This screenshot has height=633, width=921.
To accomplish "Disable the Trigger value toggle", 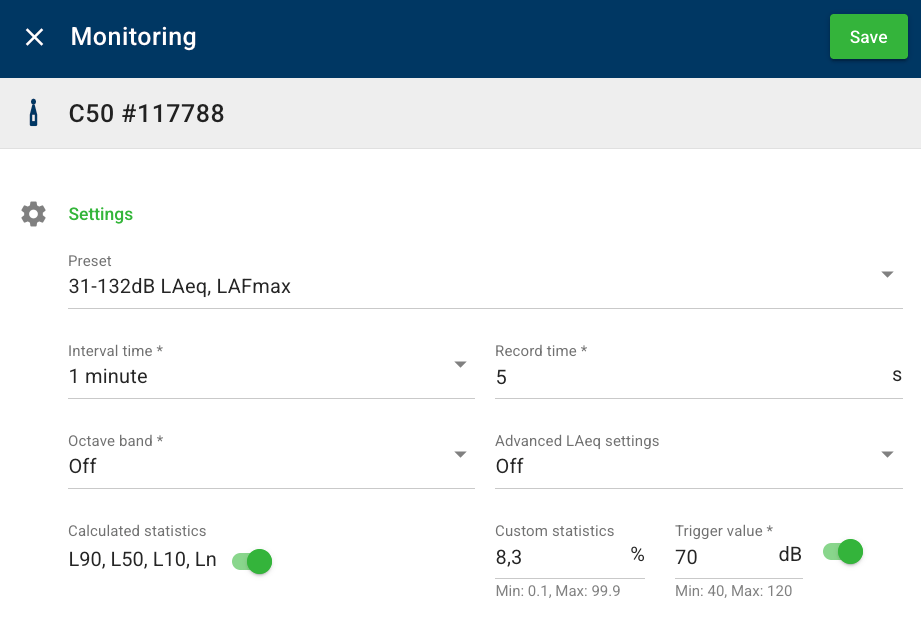I will coord(843,551).
